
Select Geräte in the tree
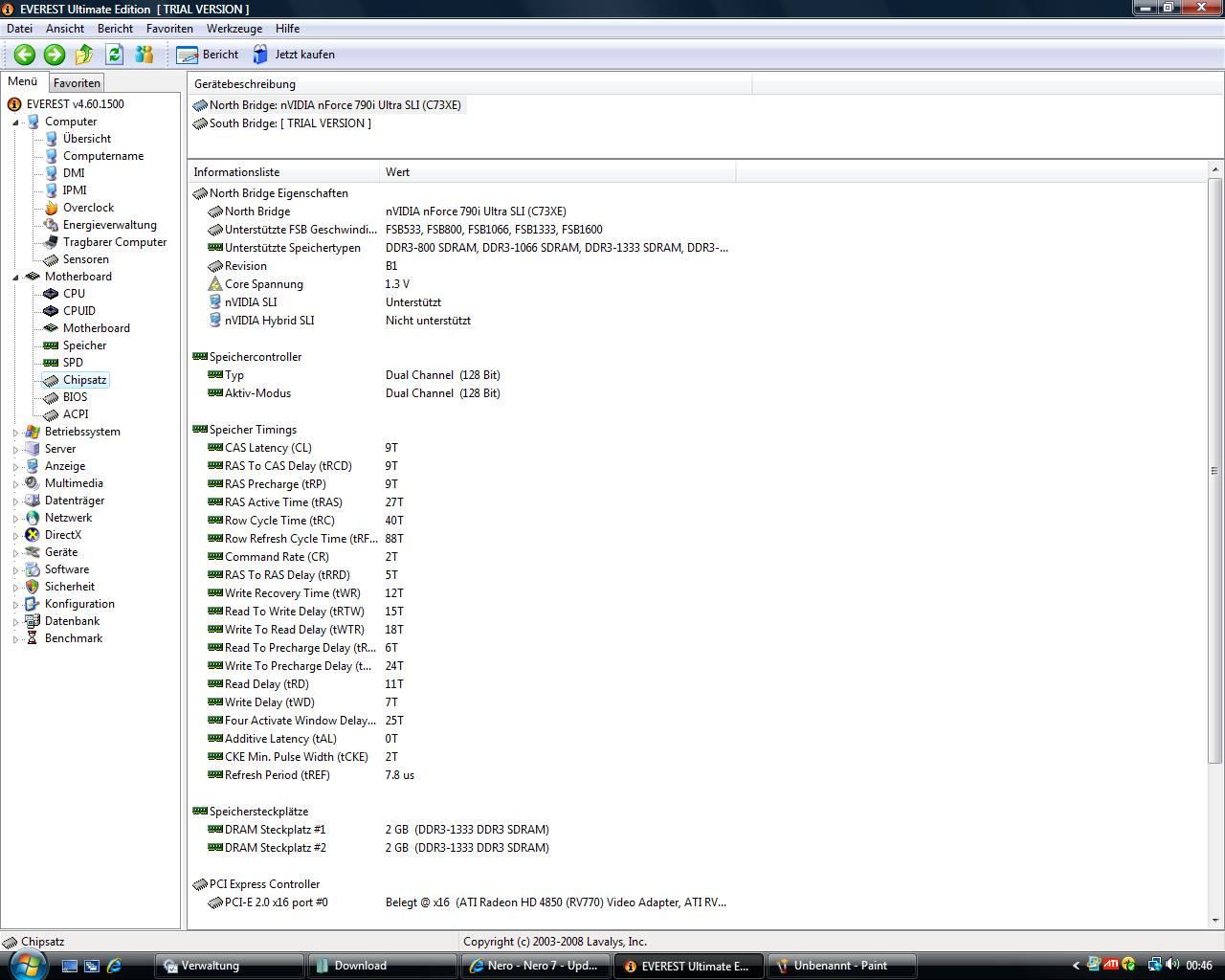point(61,552)
